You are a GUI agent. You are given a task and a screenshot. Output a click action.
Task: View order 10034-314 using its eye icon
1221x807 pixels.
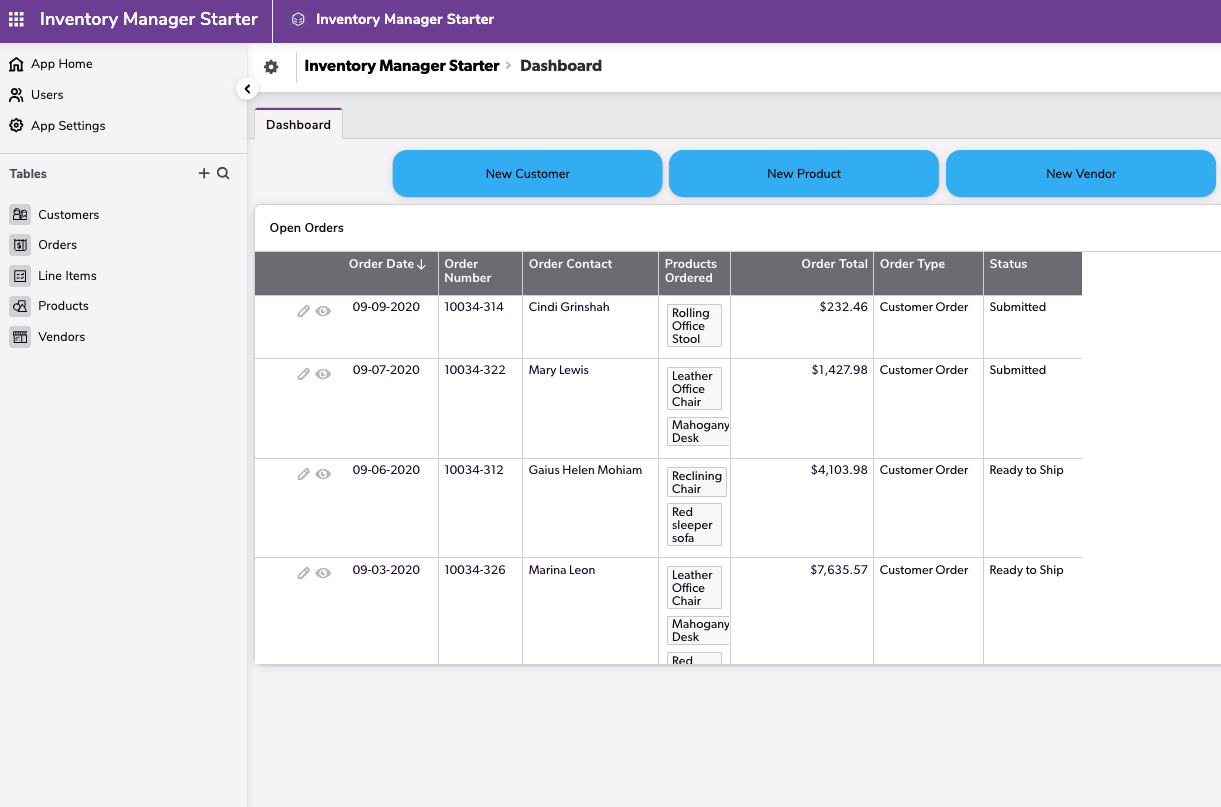[322, 311]
